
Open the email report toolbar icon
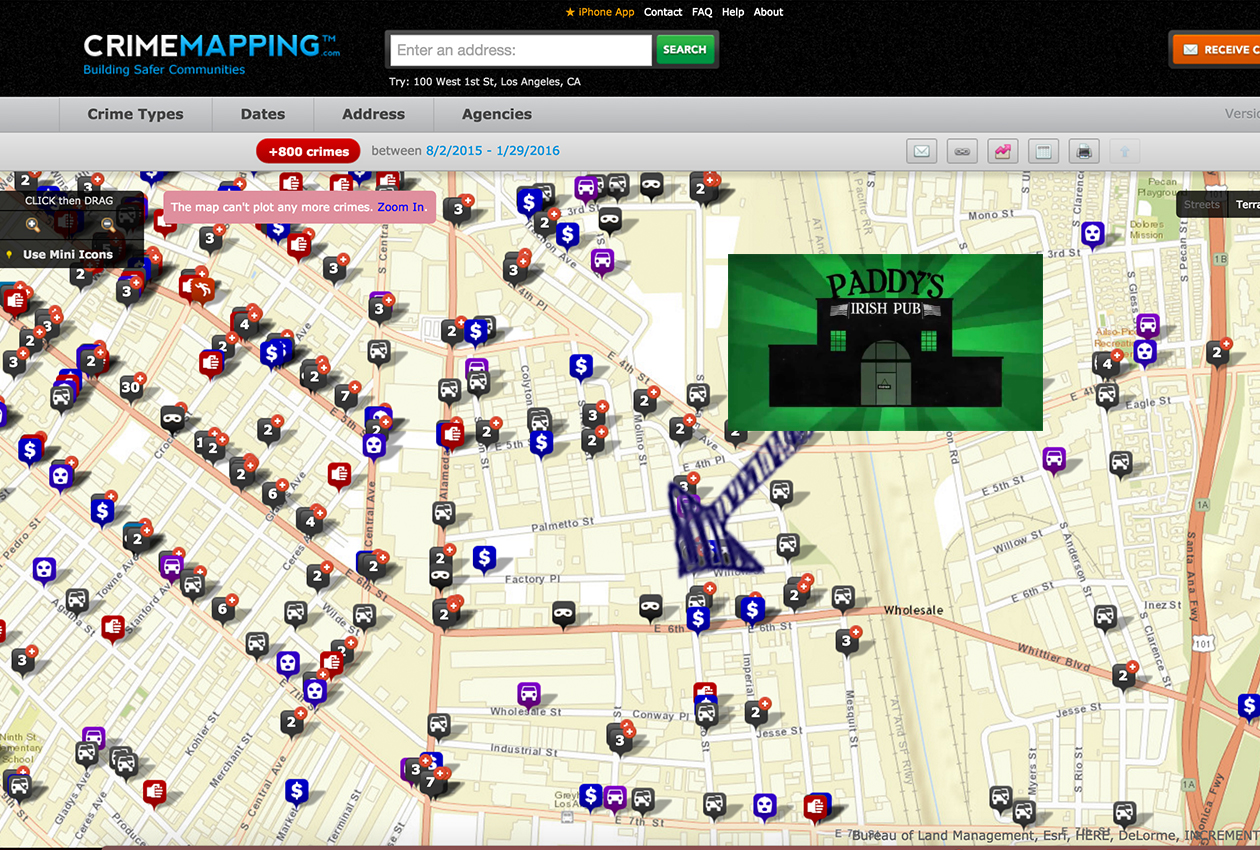point(922,152)
